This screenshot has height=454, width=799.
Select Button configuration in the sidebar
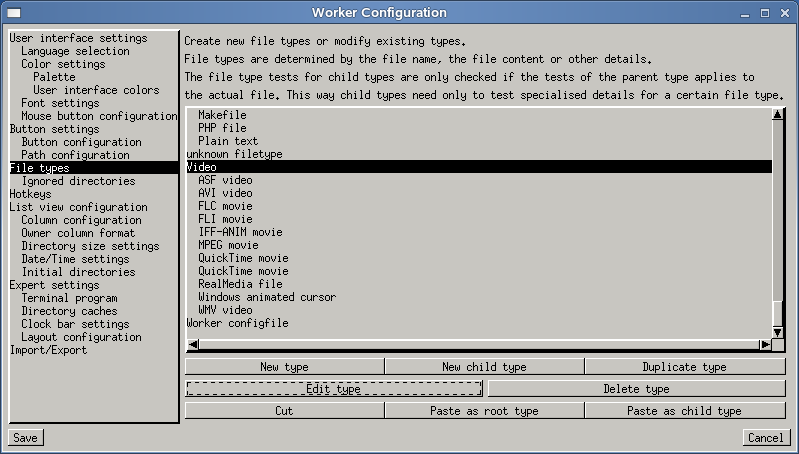(x=81, y=142)
